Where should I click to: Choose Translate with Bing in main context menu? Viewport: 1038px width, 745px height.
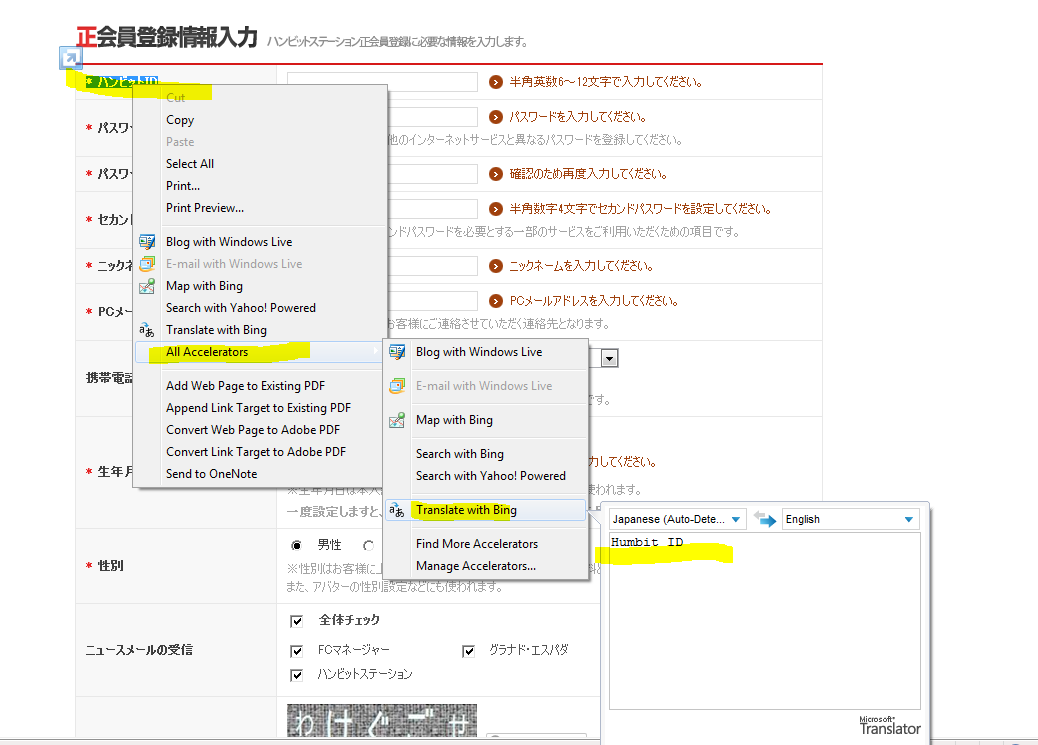(216, 330)
